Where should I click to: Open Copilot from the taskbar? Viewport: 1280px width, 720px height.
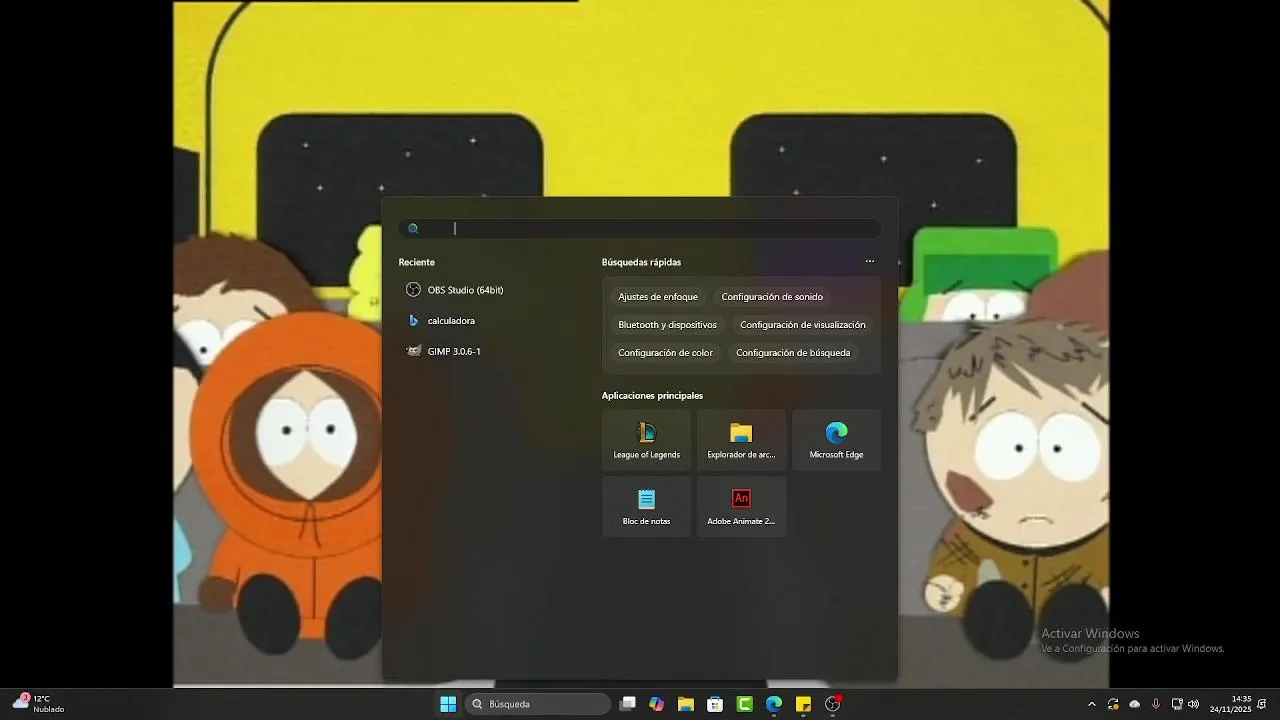[x=656, y=704]
